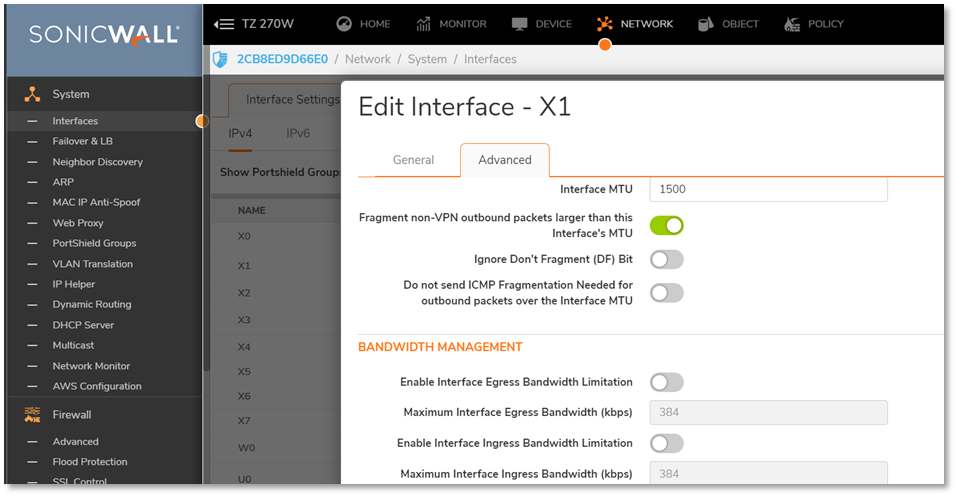Open Failover & LB page
957x497 pixels.
coord(82,141)
